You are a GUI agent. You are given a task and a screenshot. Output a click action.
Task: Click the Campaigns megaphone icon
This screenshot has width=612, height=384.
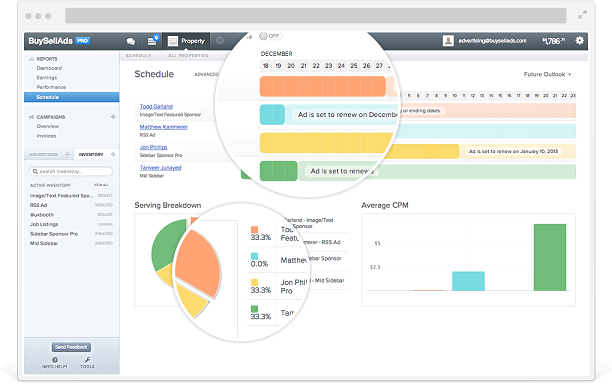click(31, 117)
